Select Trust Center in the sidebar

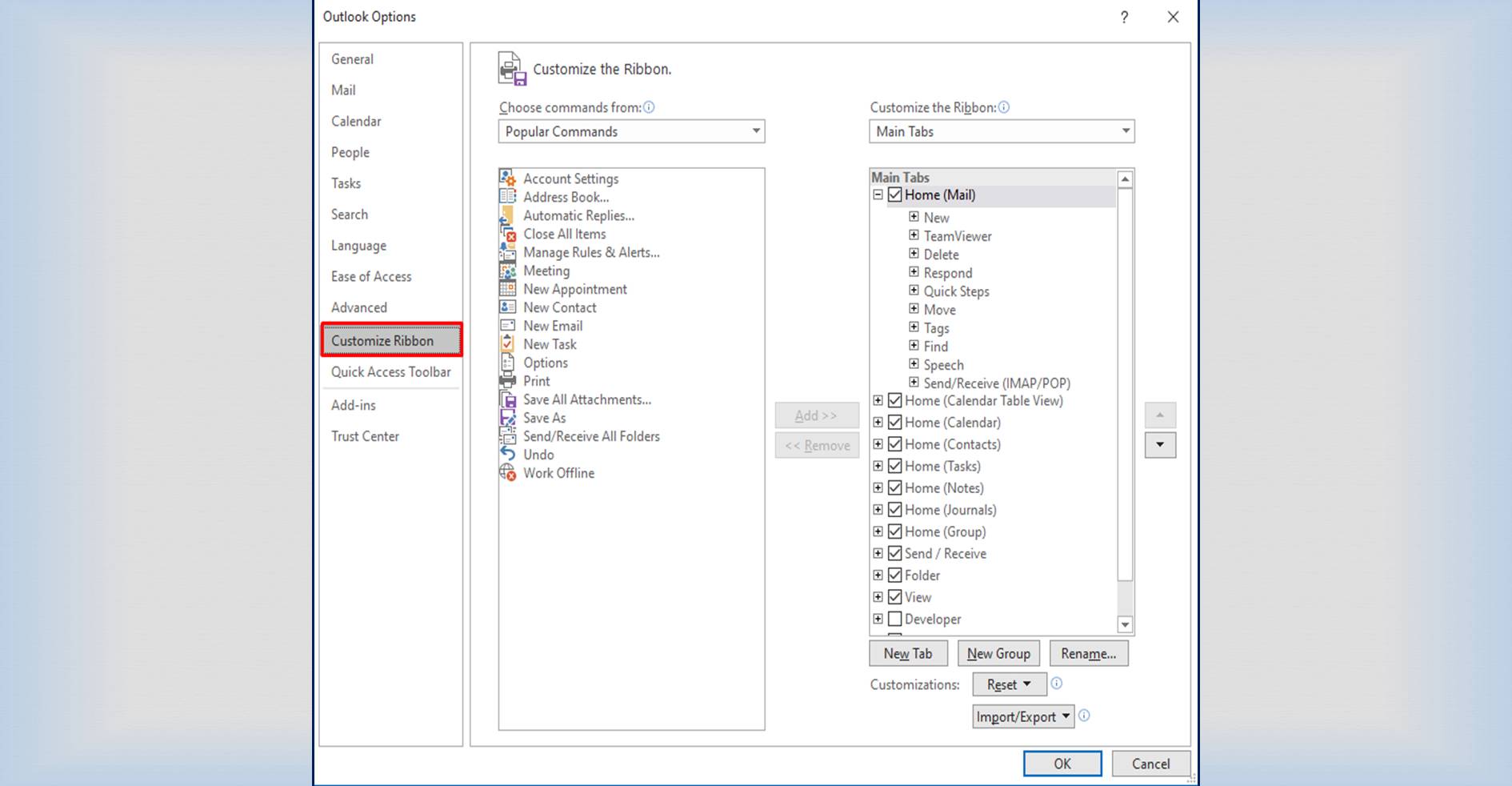365,436
